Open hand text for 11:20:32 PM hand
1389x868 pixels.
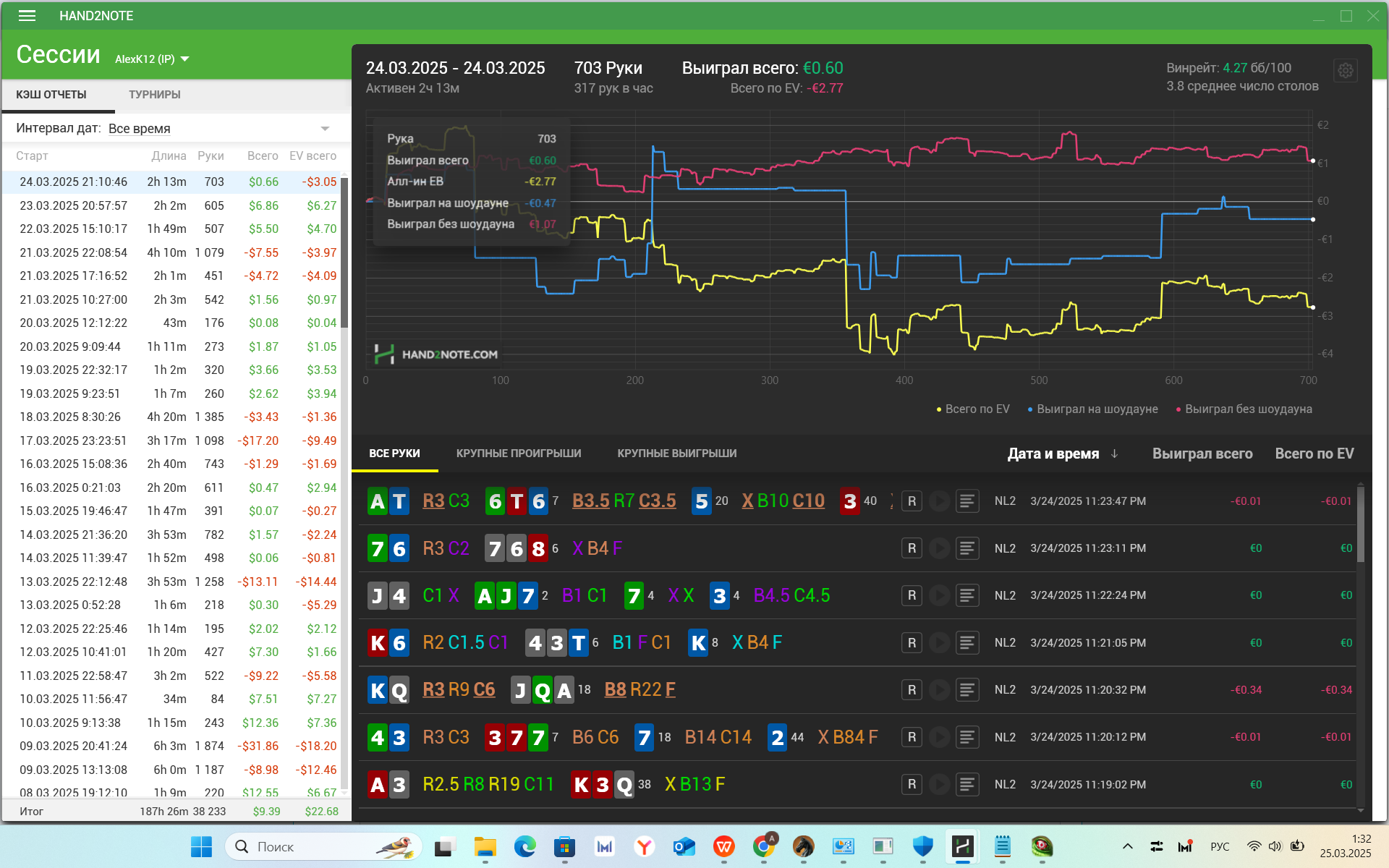pos(967,690)
